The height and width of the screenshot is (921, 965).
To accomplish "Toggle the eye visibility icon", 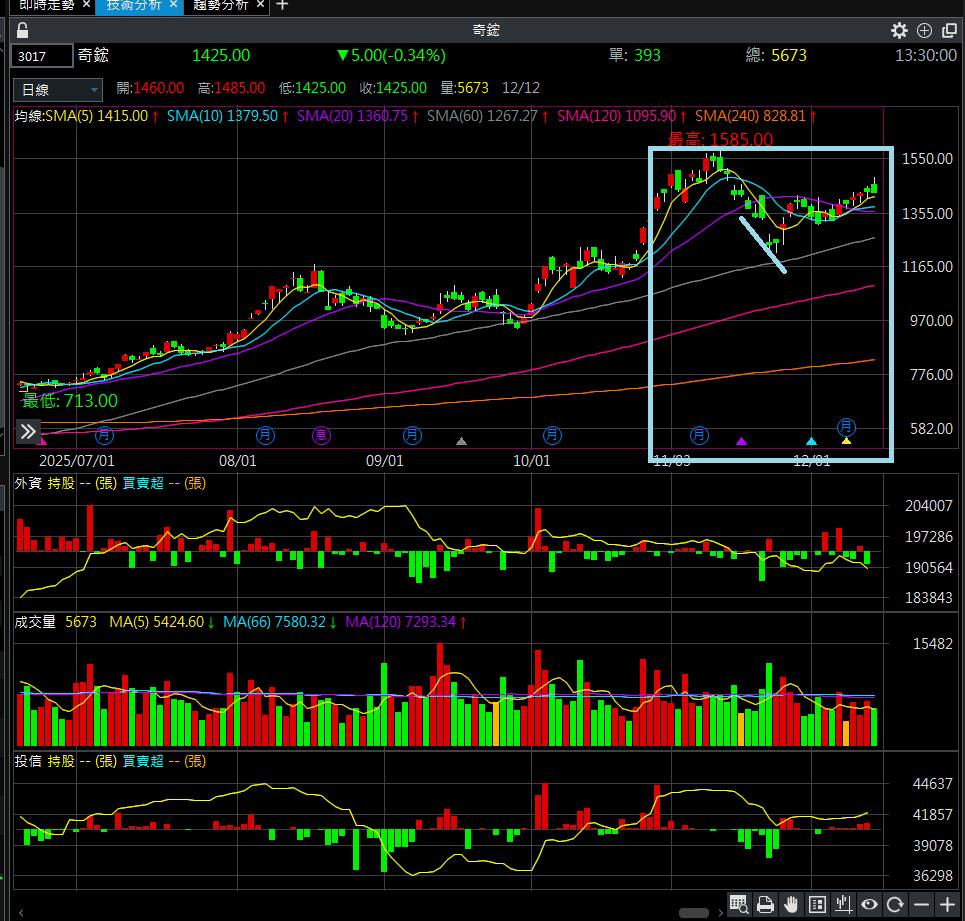I will 870,905.
